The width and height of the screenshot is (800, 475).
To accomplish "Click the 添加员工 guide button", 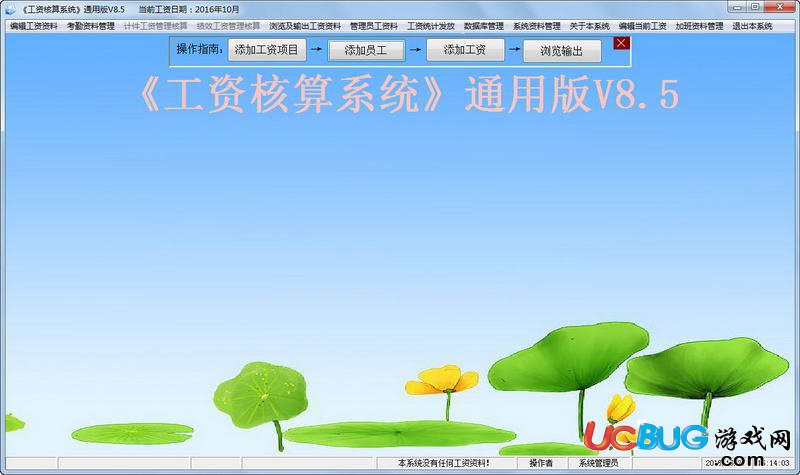I will [x=366, y=51].
